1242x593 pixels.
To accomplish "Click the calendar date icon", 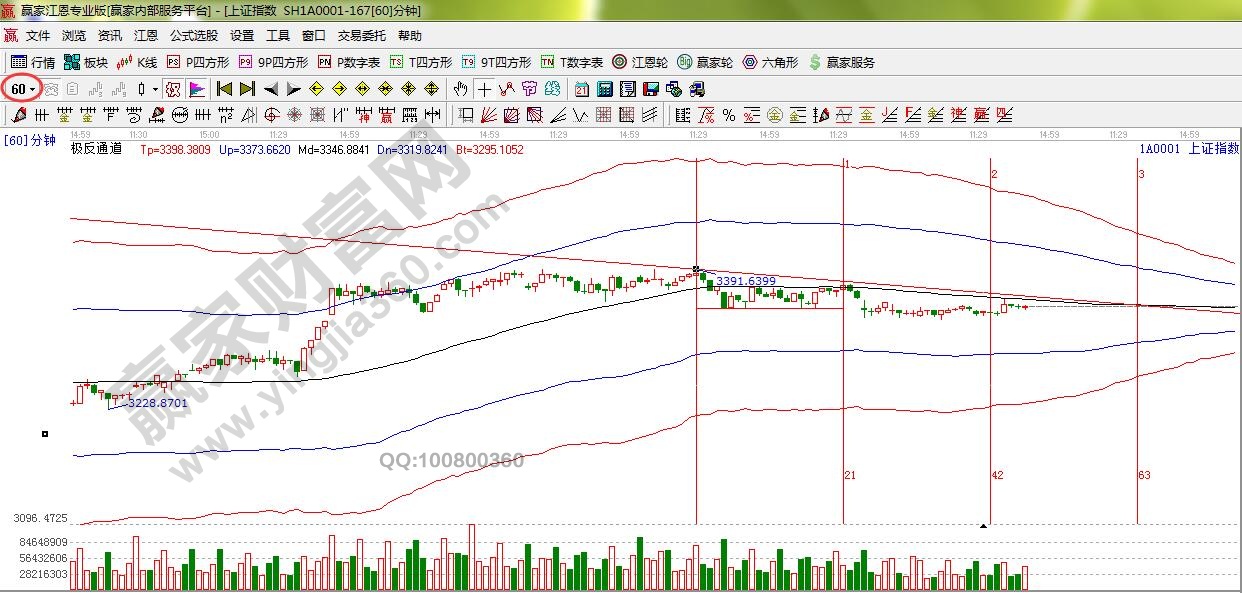I will (x=581, y=89).
